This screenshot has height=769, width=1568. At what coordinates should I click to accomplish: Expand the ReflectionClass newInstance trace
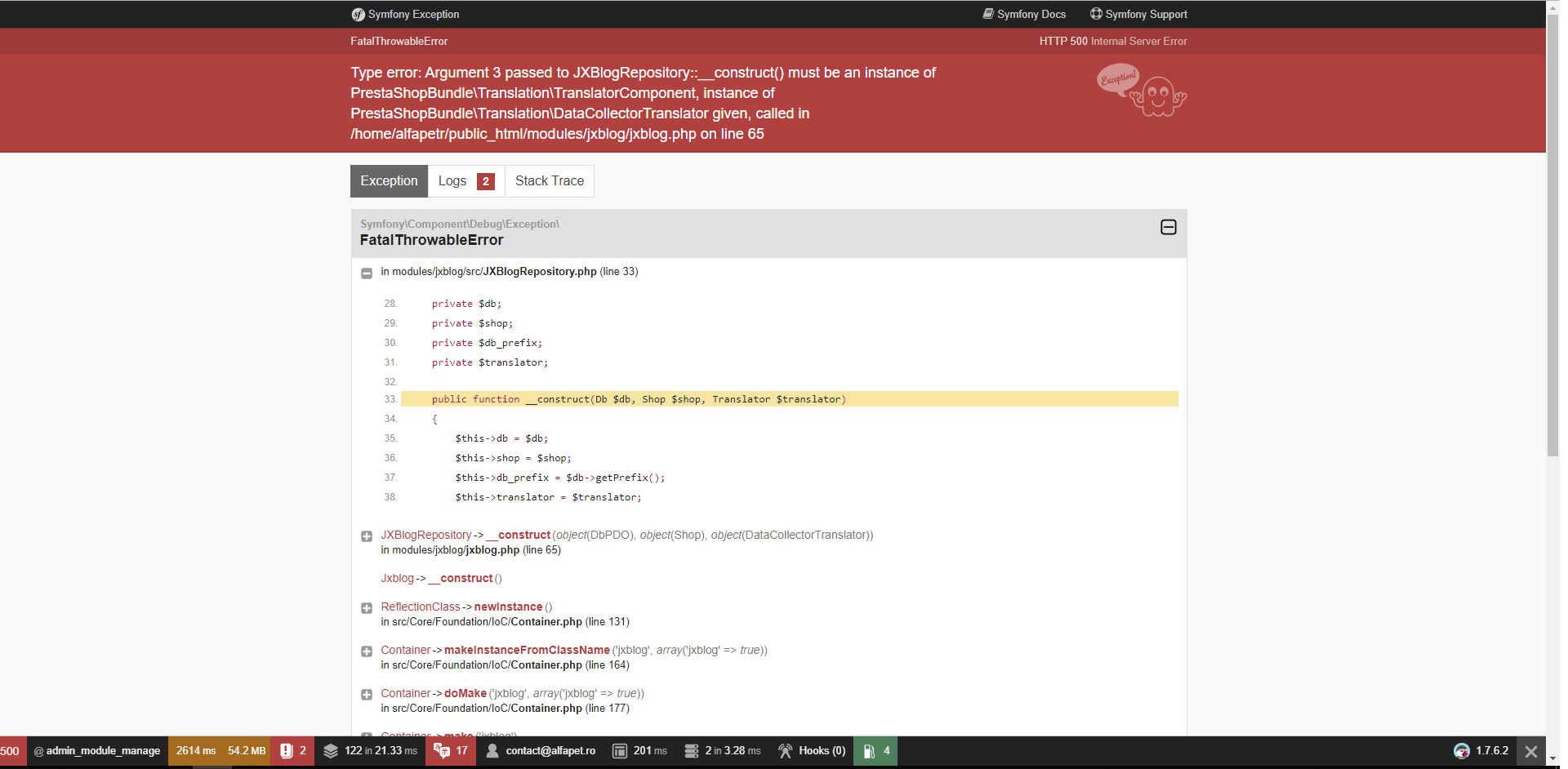coord(367,608)
